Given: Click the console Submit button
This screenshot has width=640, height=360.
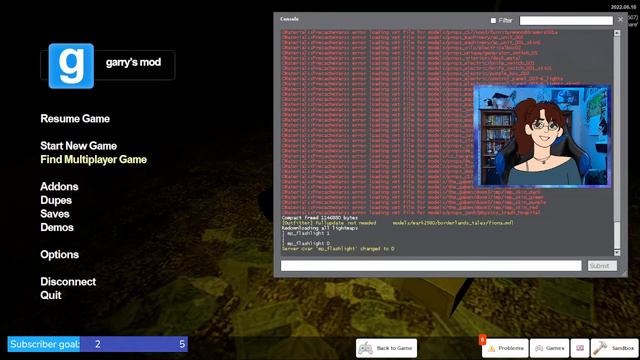Looking at the screenshot, I should tap(602, 266).
